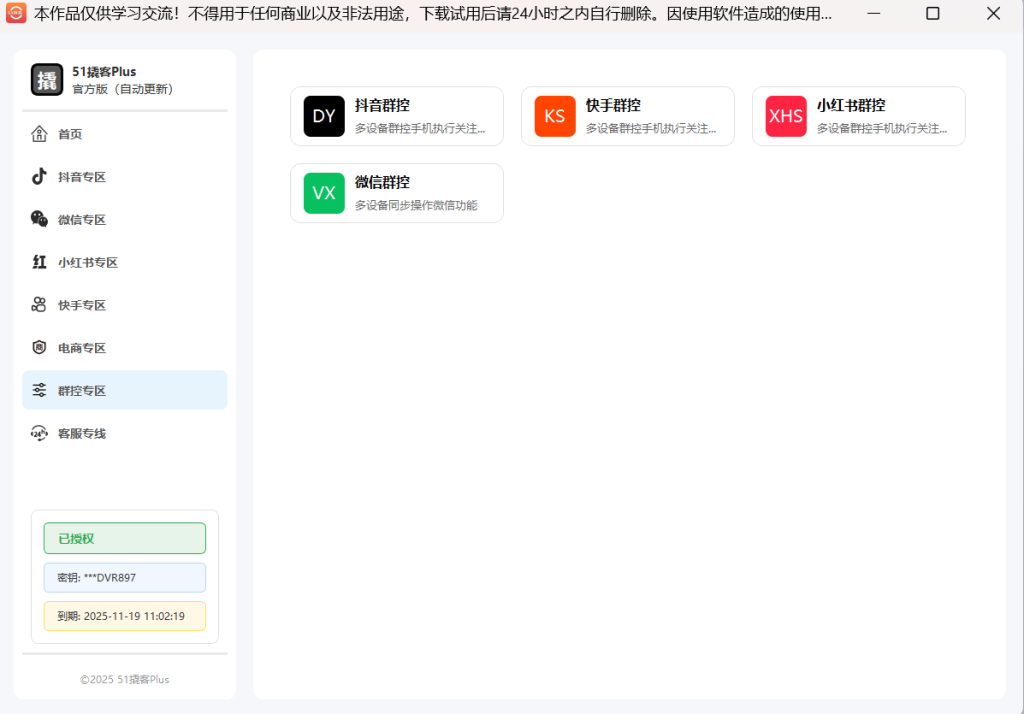The width and height of the screenshot is (1024, 714).
Task: Click the sliders icon for 群控专区
Action: pos(39,390)
